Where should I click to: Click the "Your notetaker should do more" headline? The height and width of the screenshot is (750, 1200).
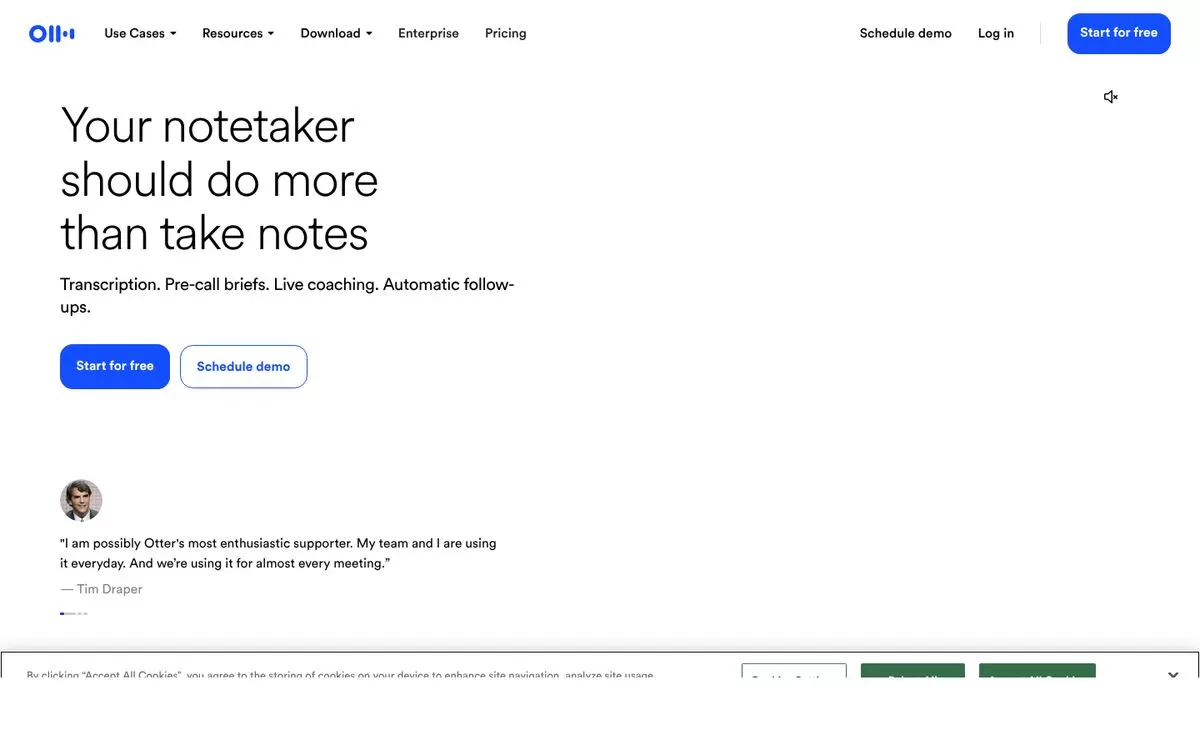tap(219, 180)
